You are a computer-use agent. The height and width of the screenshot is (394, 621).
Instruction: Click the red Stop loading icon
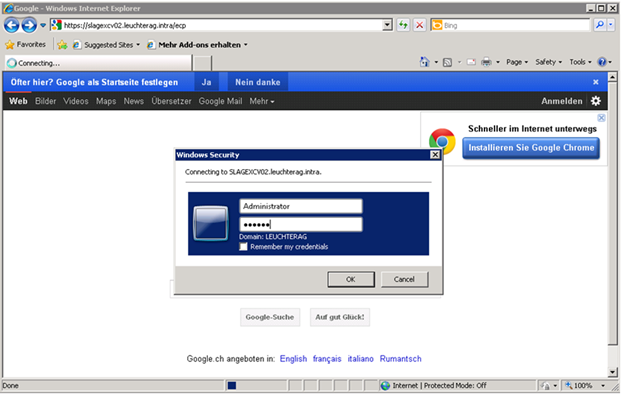click(419, 25)
